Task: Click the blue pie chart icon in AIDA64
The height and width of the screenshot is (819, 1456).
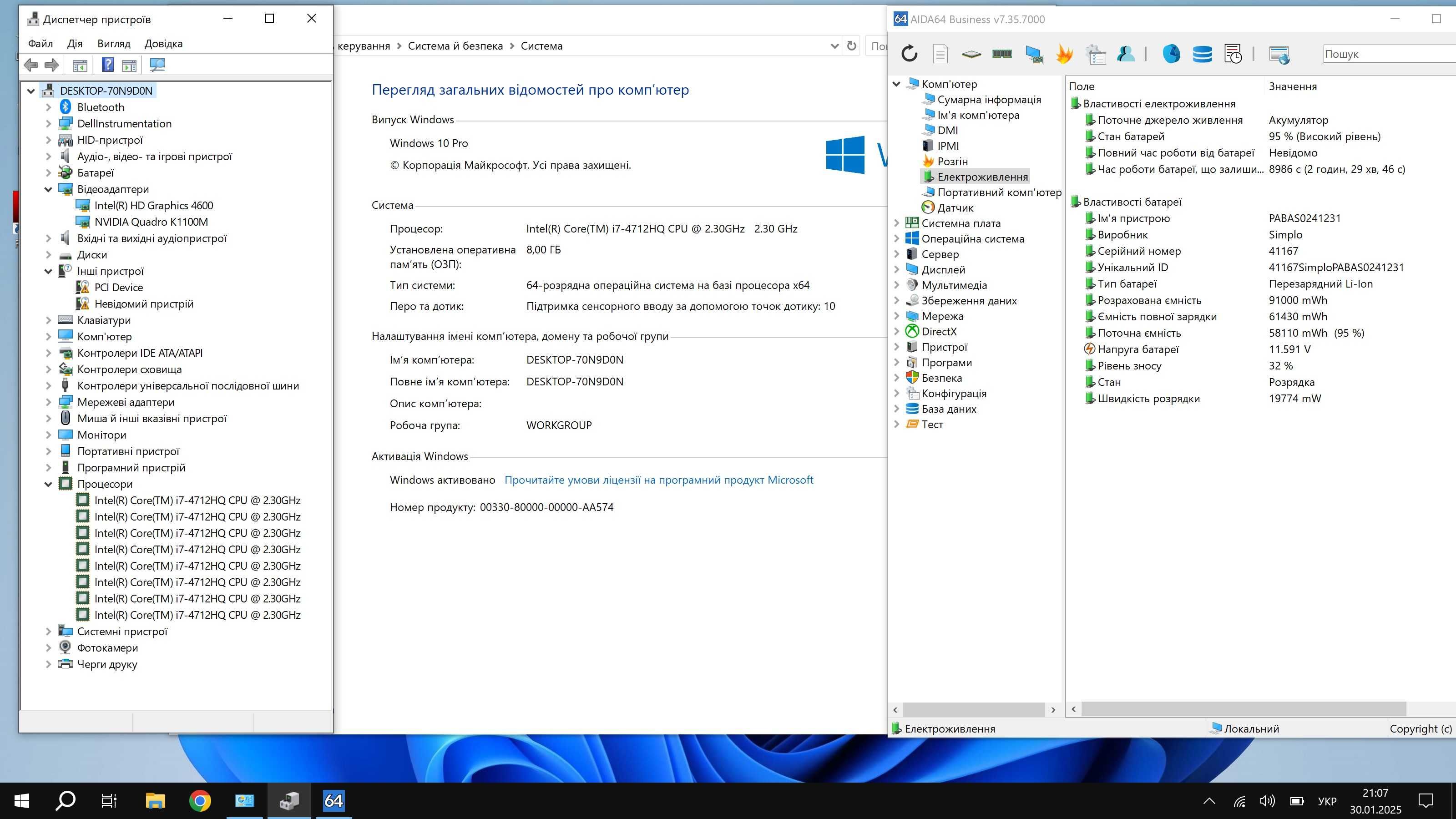Action: 1171,54
